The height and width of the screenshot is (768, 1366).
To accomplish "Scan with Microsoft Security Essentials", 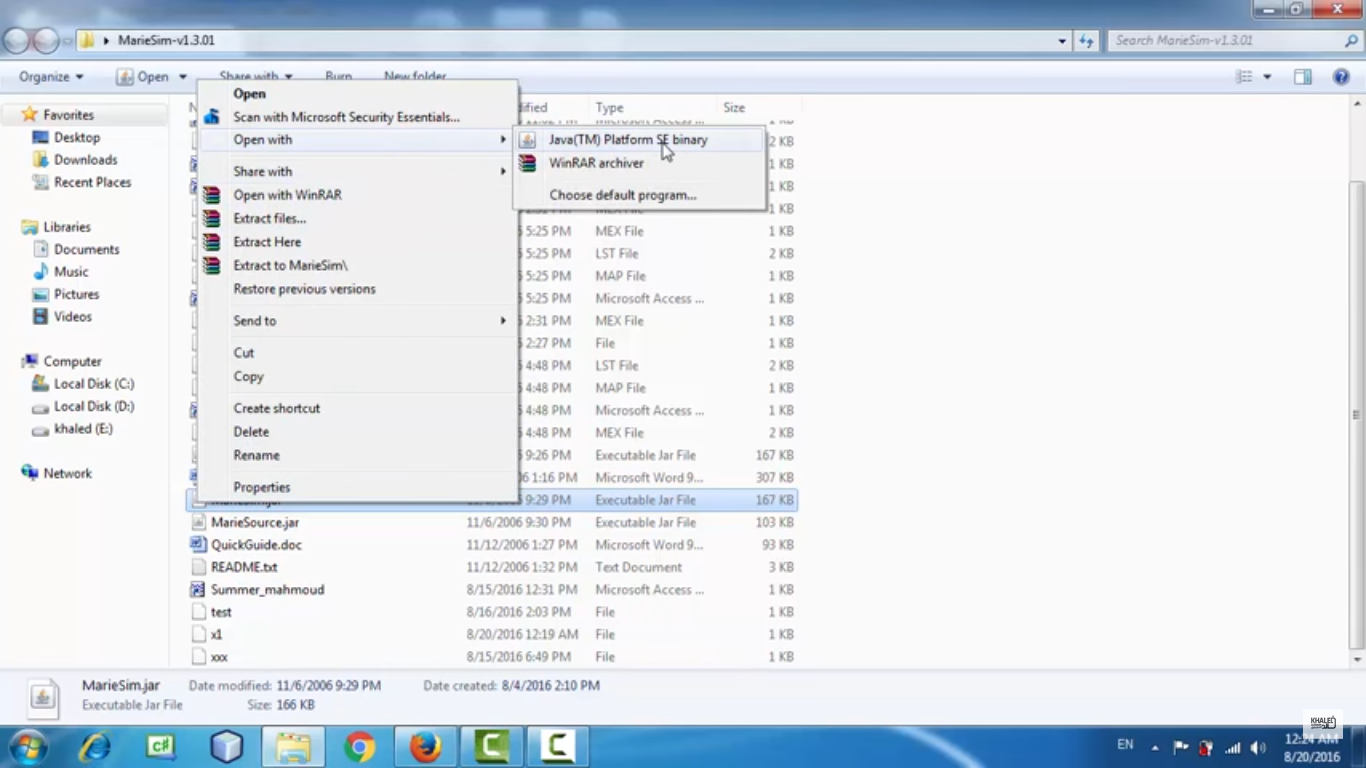I will [346, 117].
